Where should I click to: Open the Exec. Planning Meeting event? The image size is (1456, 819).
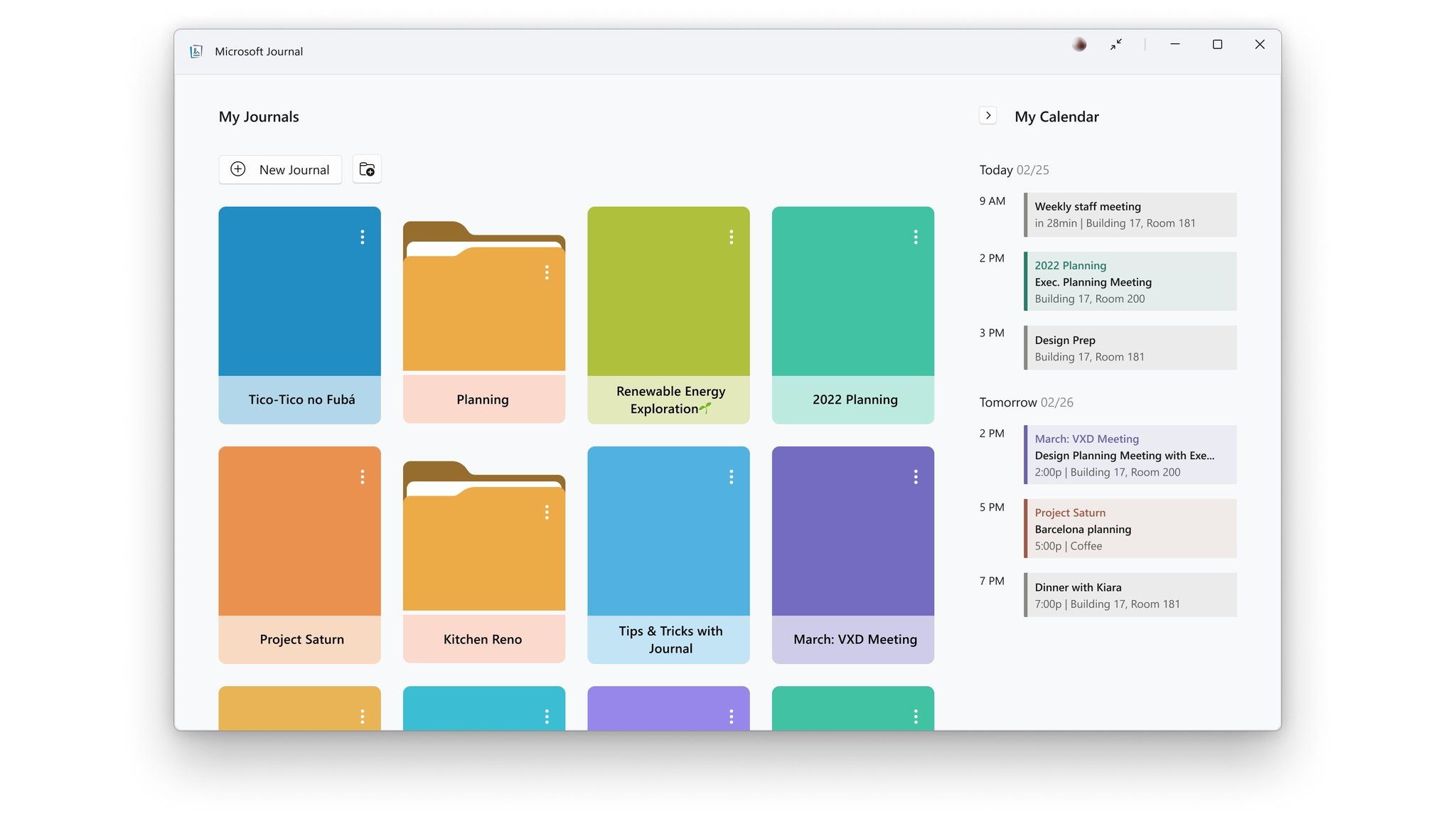(1130, 282)
